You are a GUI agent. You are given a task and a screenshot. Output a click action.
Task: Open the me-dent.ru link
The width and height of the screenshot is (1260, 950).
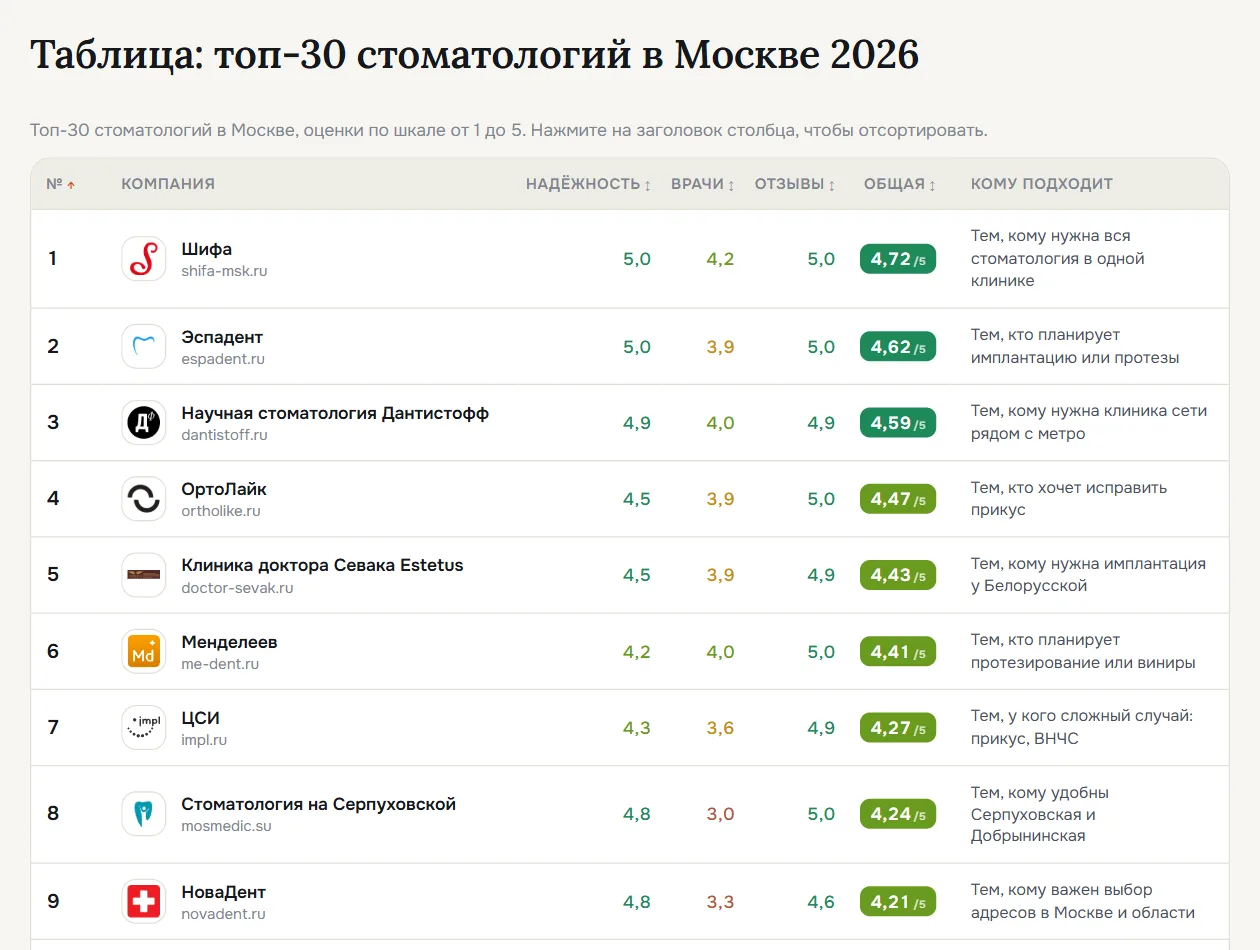[220, 664]
